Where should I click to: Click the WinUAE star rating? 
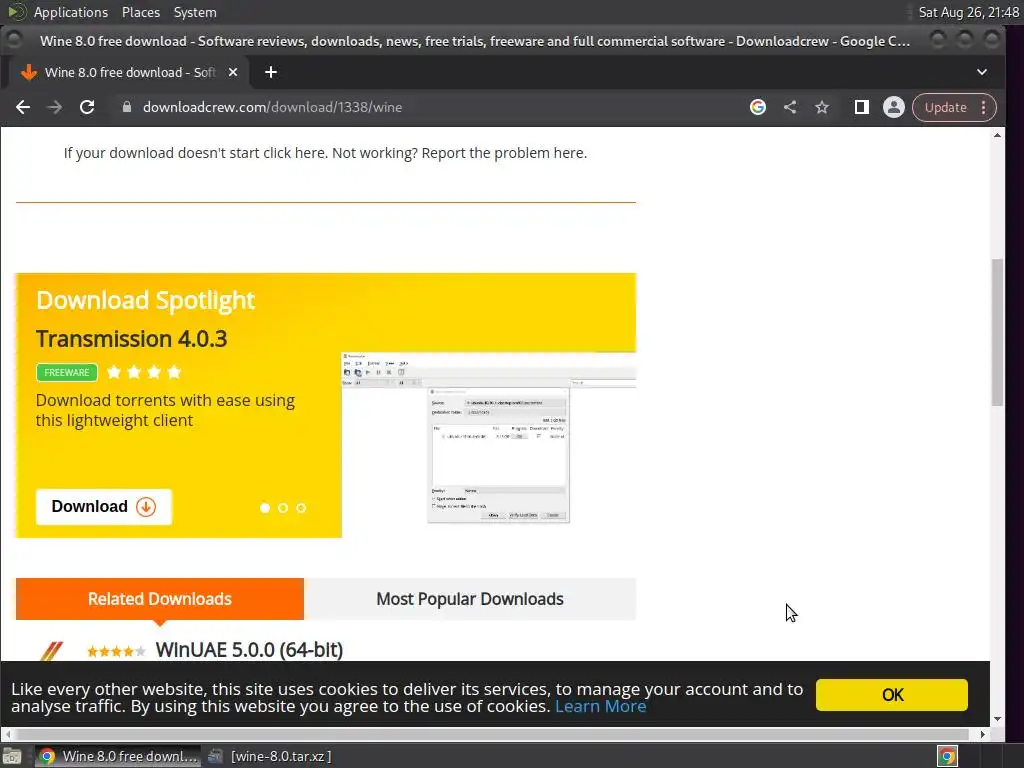tap(116, 650)
